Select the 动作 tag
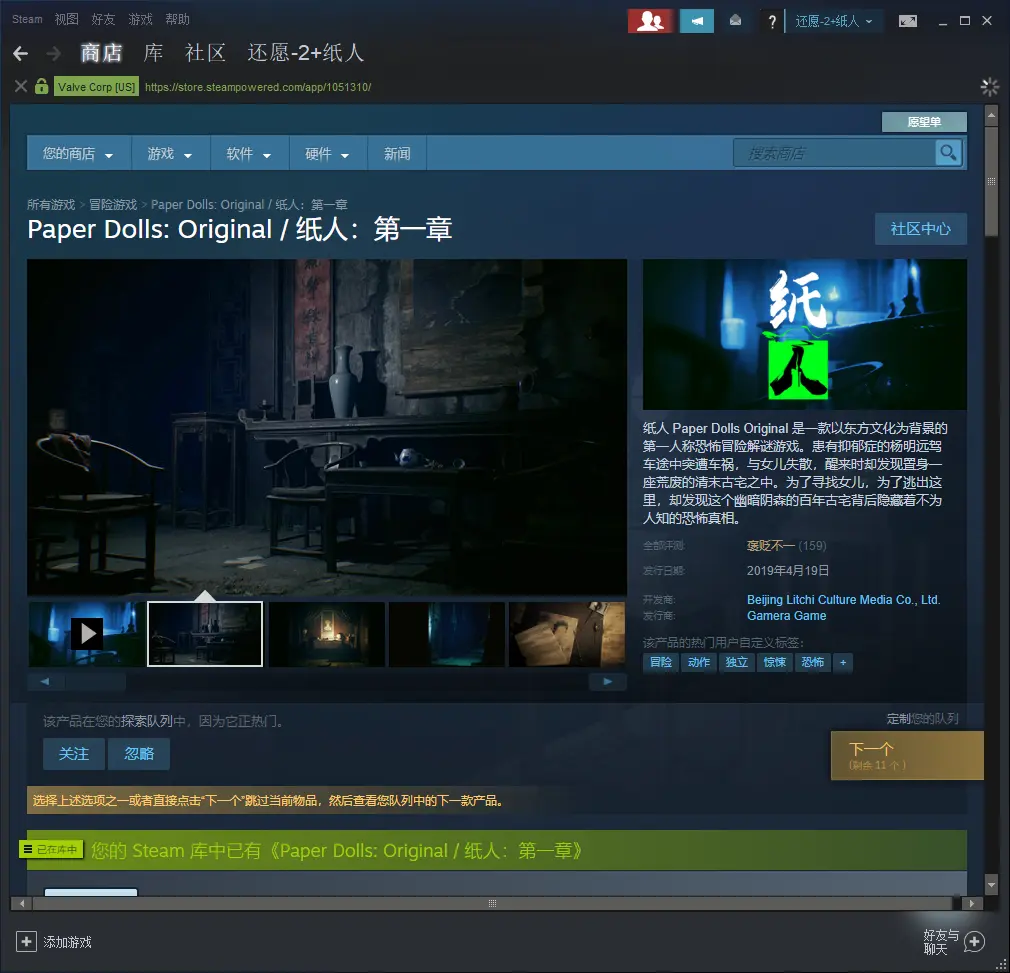 (x=698, y=663)
